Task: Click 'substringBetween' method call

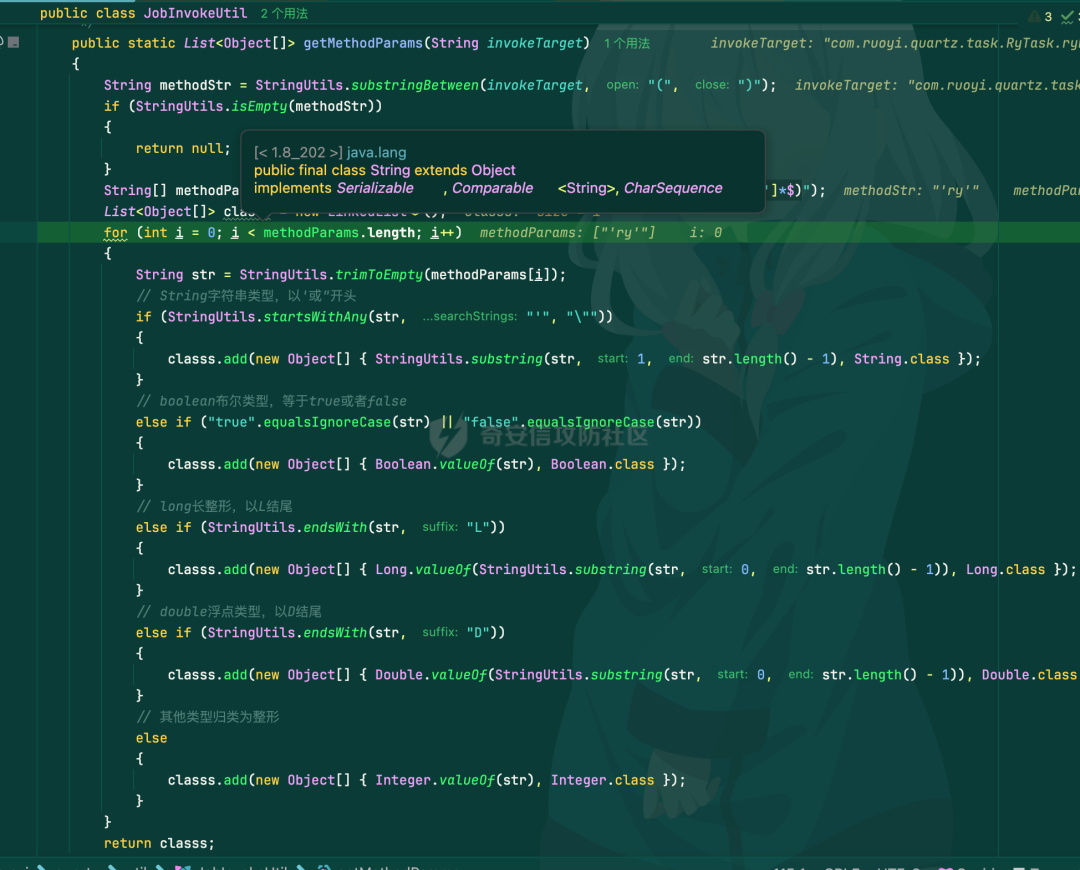Action: click(x=415, y=85)
